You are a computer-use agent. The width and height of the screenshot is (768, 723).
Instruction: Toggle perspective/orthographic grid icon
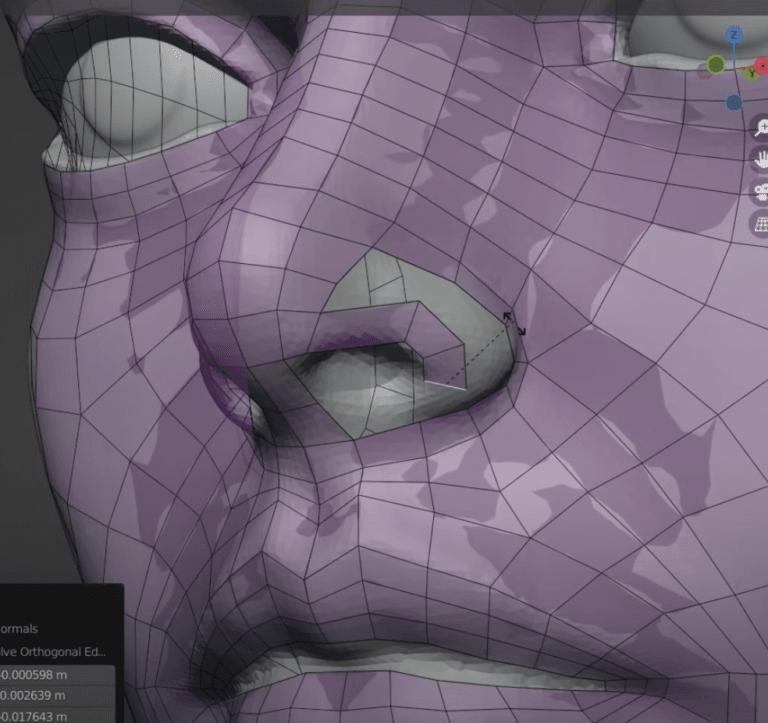pyautogui.click(x=761, y=224)
